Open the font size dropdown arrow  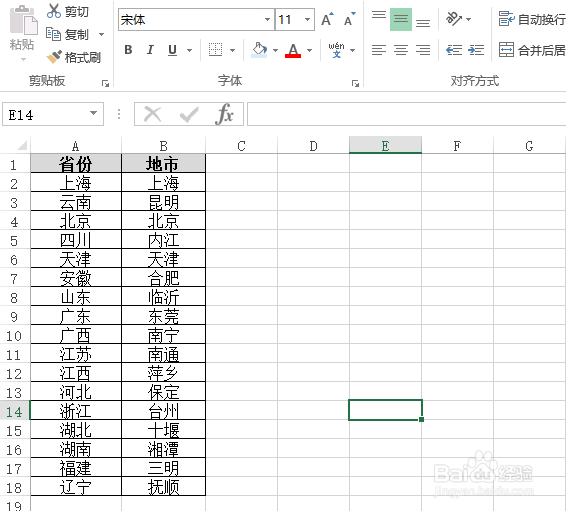pyautogui.click(x=308, y=19)
